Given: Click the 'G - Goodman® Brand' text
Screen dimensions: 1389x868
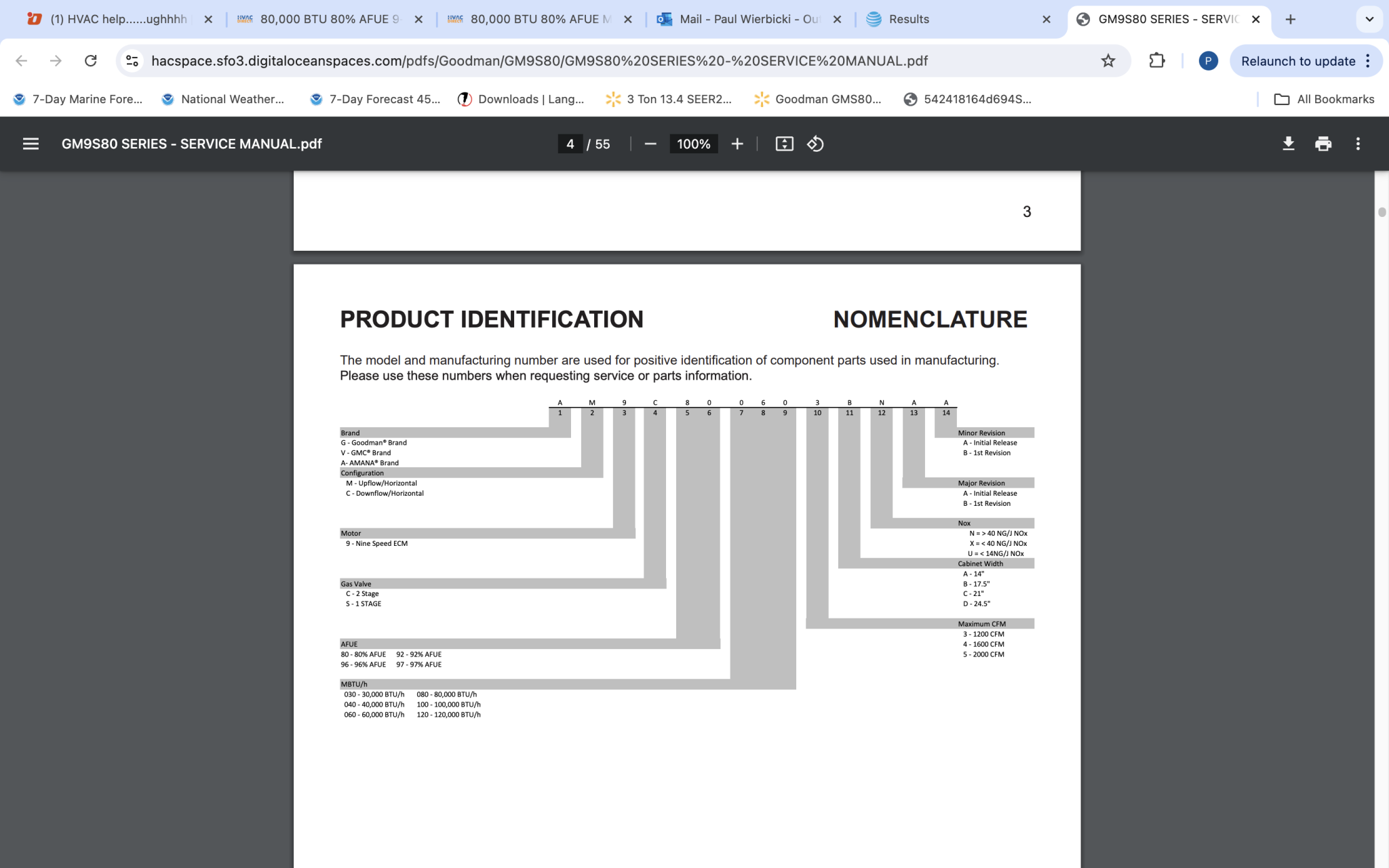Looking at the screenshot, I should pyautogui.click(x=374, y=442).
